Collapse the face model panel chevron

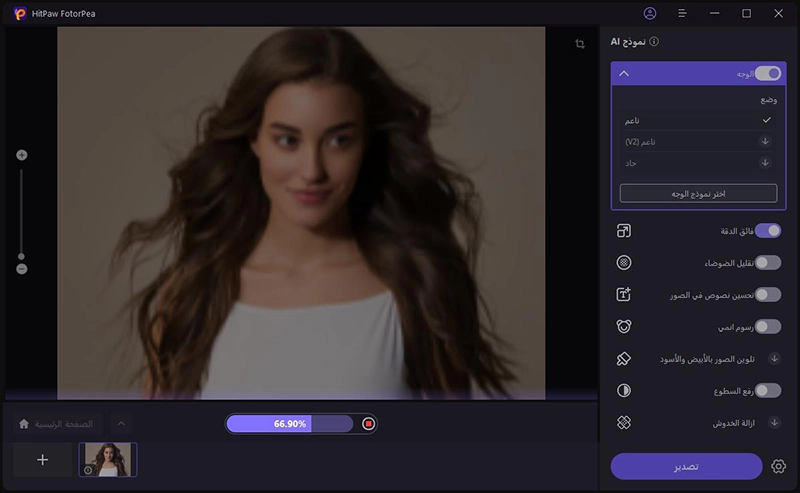tap(624, 73)
